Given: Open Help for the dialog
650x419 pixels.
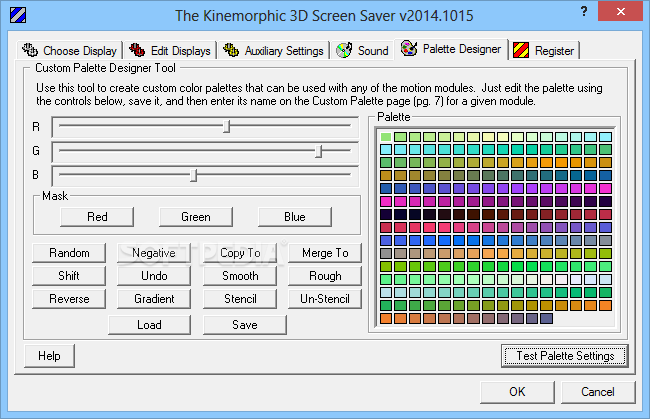Looking at the screenshot, I should tap(49, 356).
